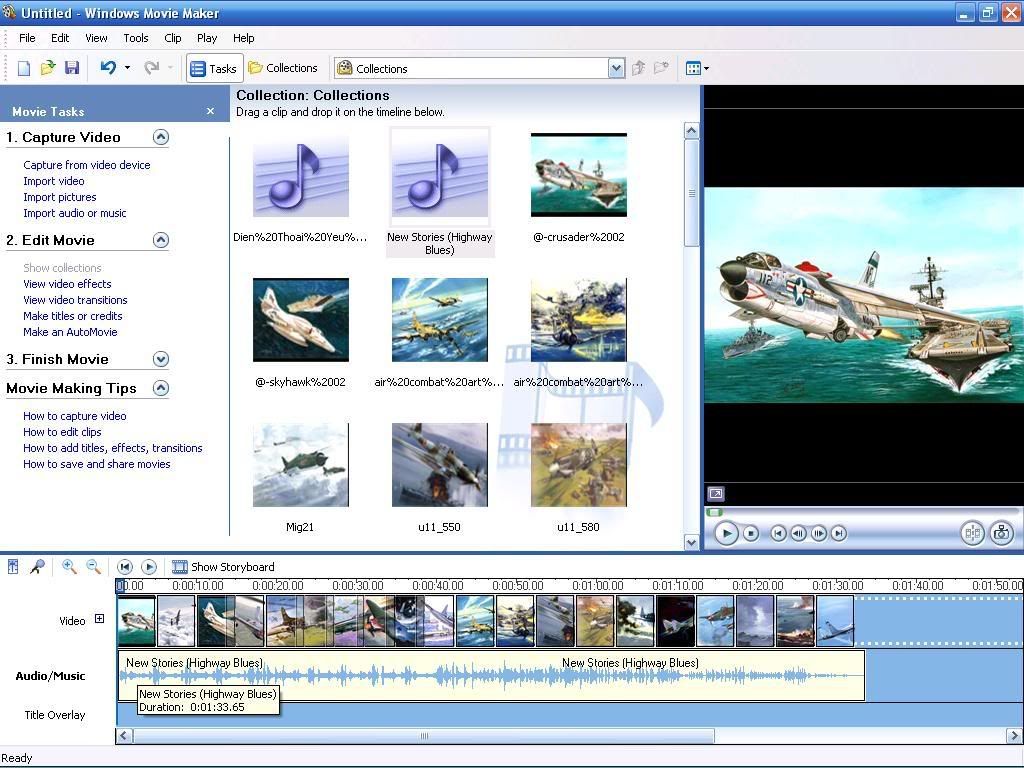
Task: Collapse the Edit Movie section
Action: (161, 240)
